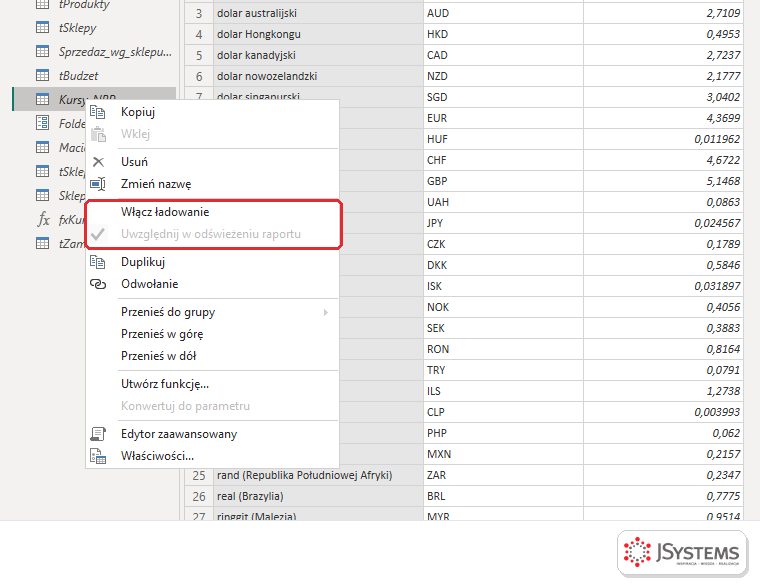Click the rand (Republika Południowej Afryki) cell
The width and height of the screenshot is (760, 584).
(318, 475)
